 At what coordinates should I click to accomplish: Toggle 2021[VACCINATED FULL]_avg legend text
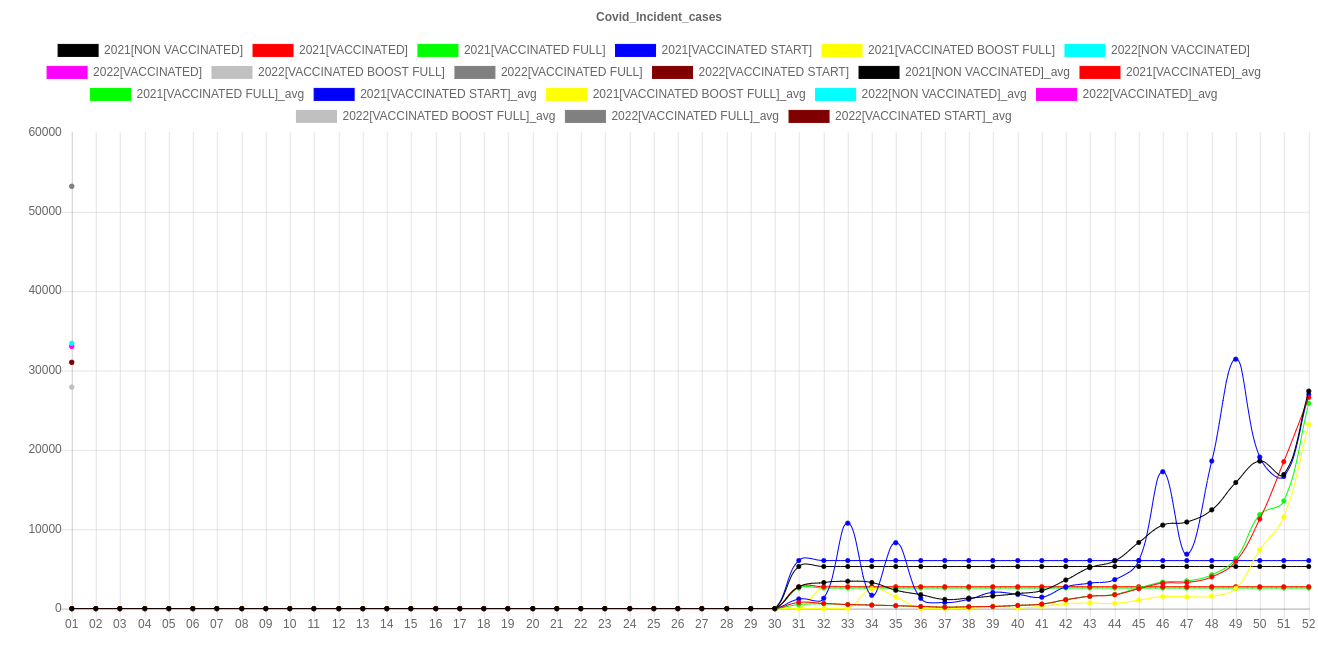click(x=220, y=94)
